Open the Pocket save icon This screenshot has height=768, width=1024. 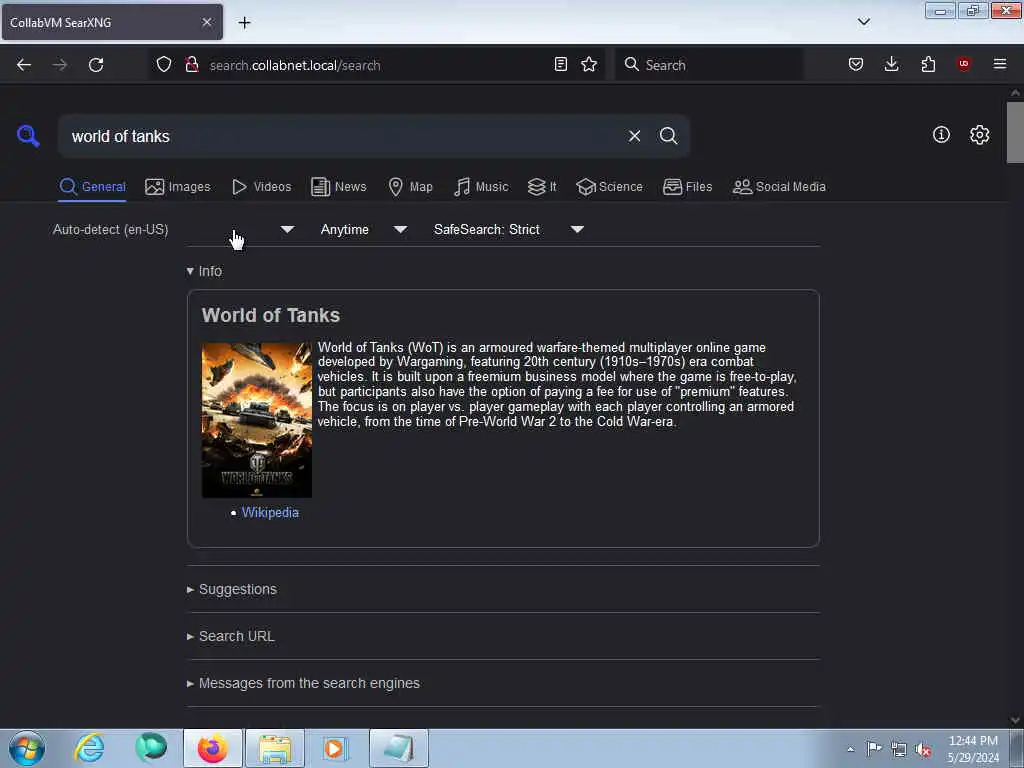point(856,65)
